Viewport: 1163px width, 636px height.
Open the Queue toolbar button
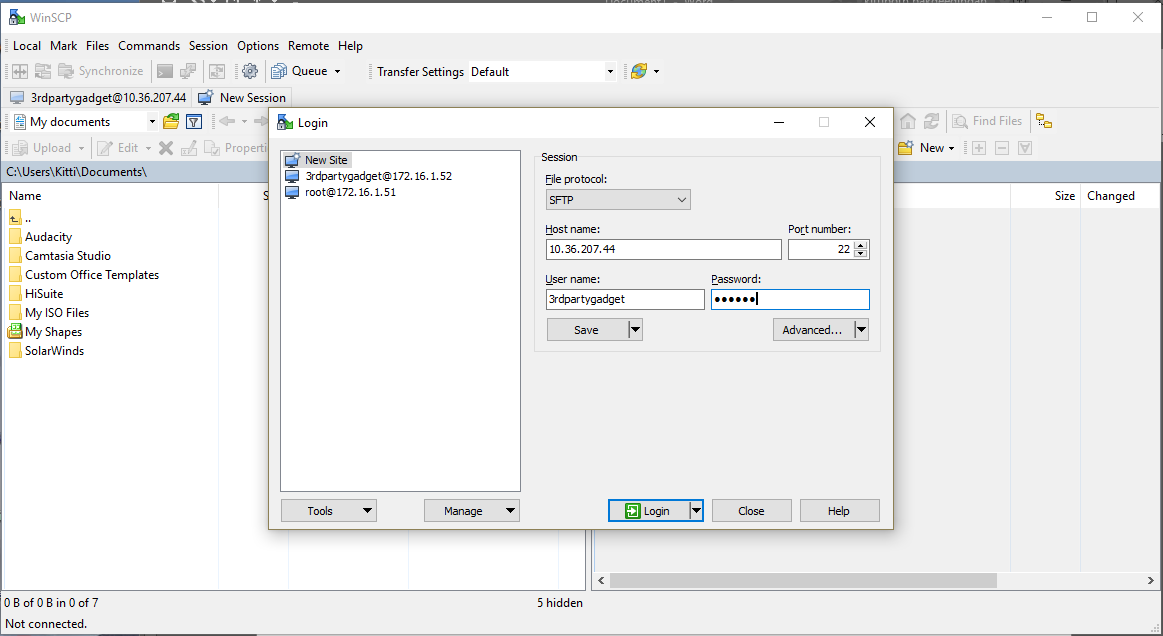tap(299, 71)
